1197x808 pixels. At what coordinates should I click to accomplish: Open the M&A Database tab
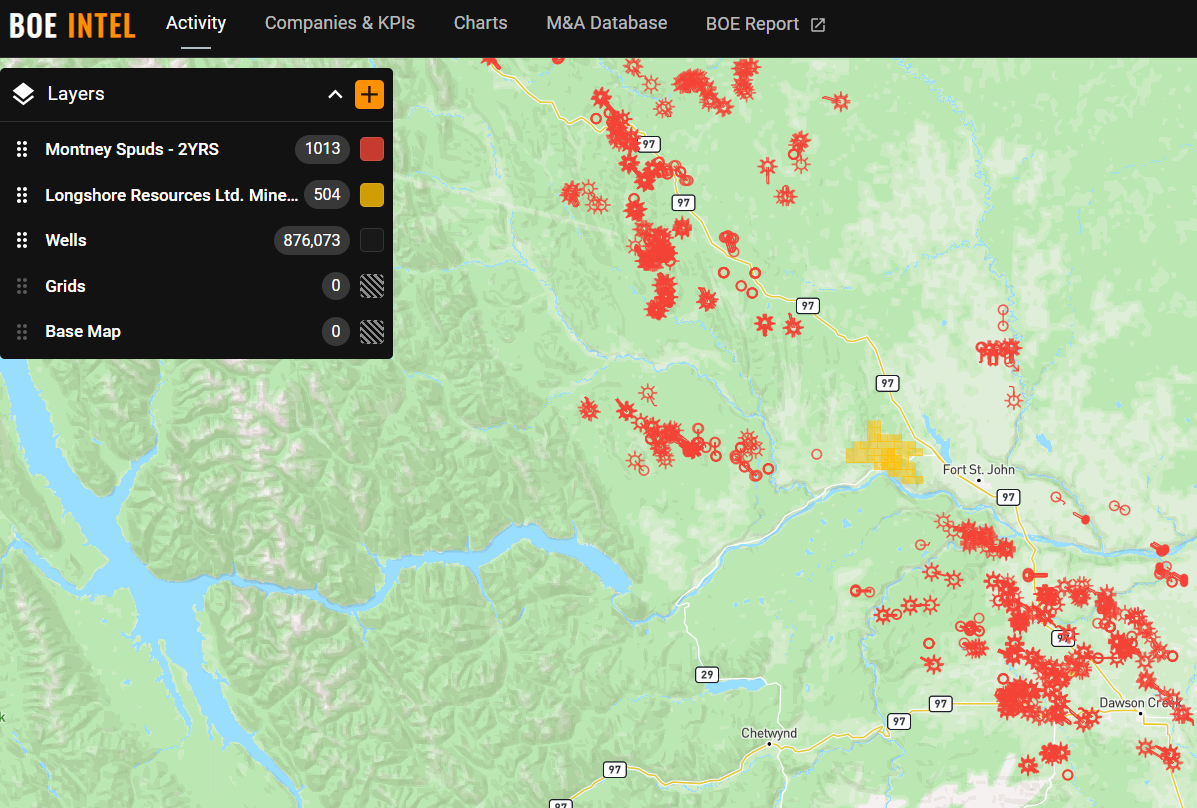(607, 23)
